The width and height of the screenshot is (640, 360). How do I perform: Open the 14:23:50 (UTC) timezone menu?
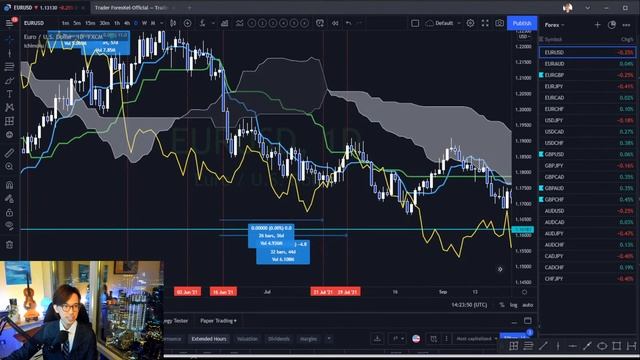coord(469,305)
